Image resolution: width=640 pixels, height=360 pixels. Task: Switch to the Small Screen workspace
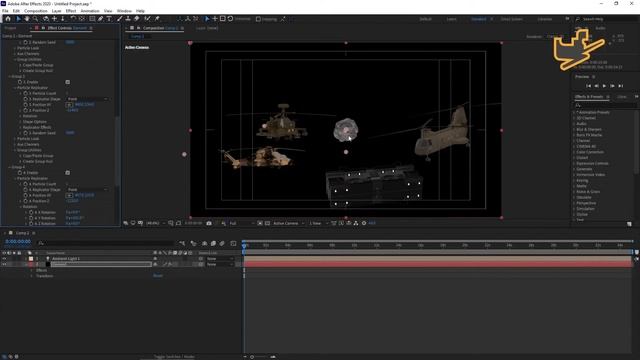[x=511, y=19]
